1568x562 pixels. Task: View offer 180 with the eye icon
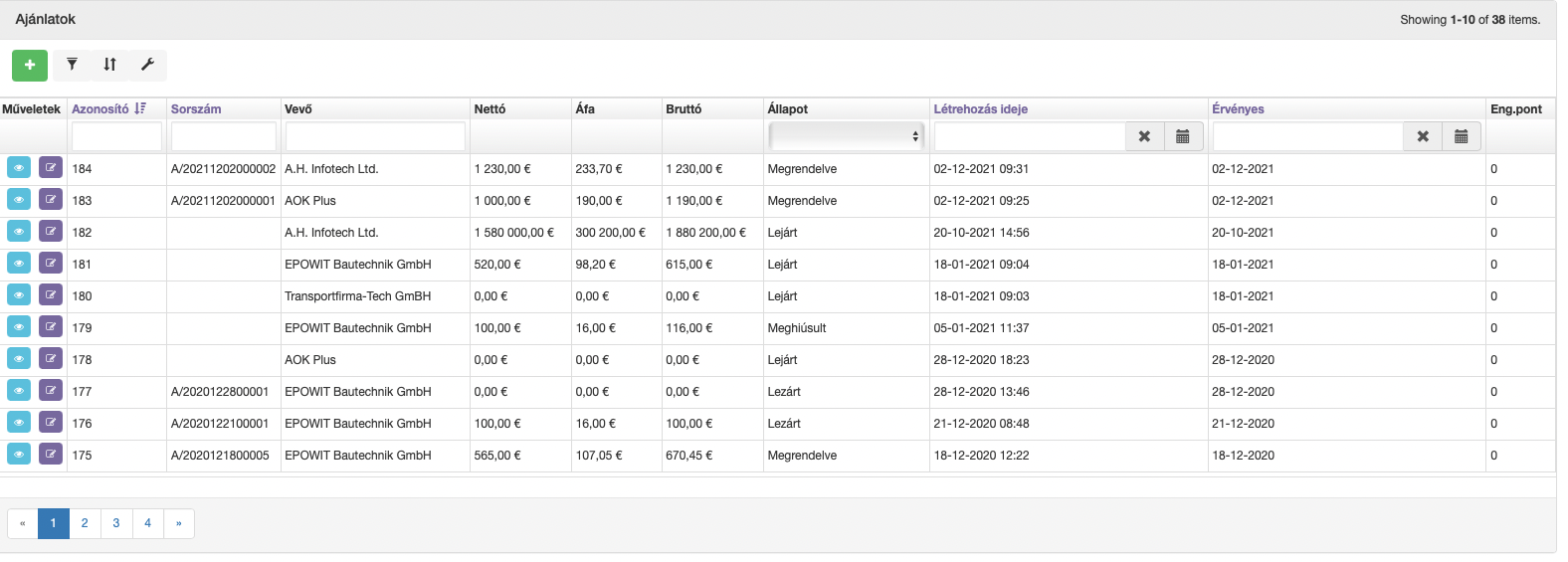(x=19, y=295)
